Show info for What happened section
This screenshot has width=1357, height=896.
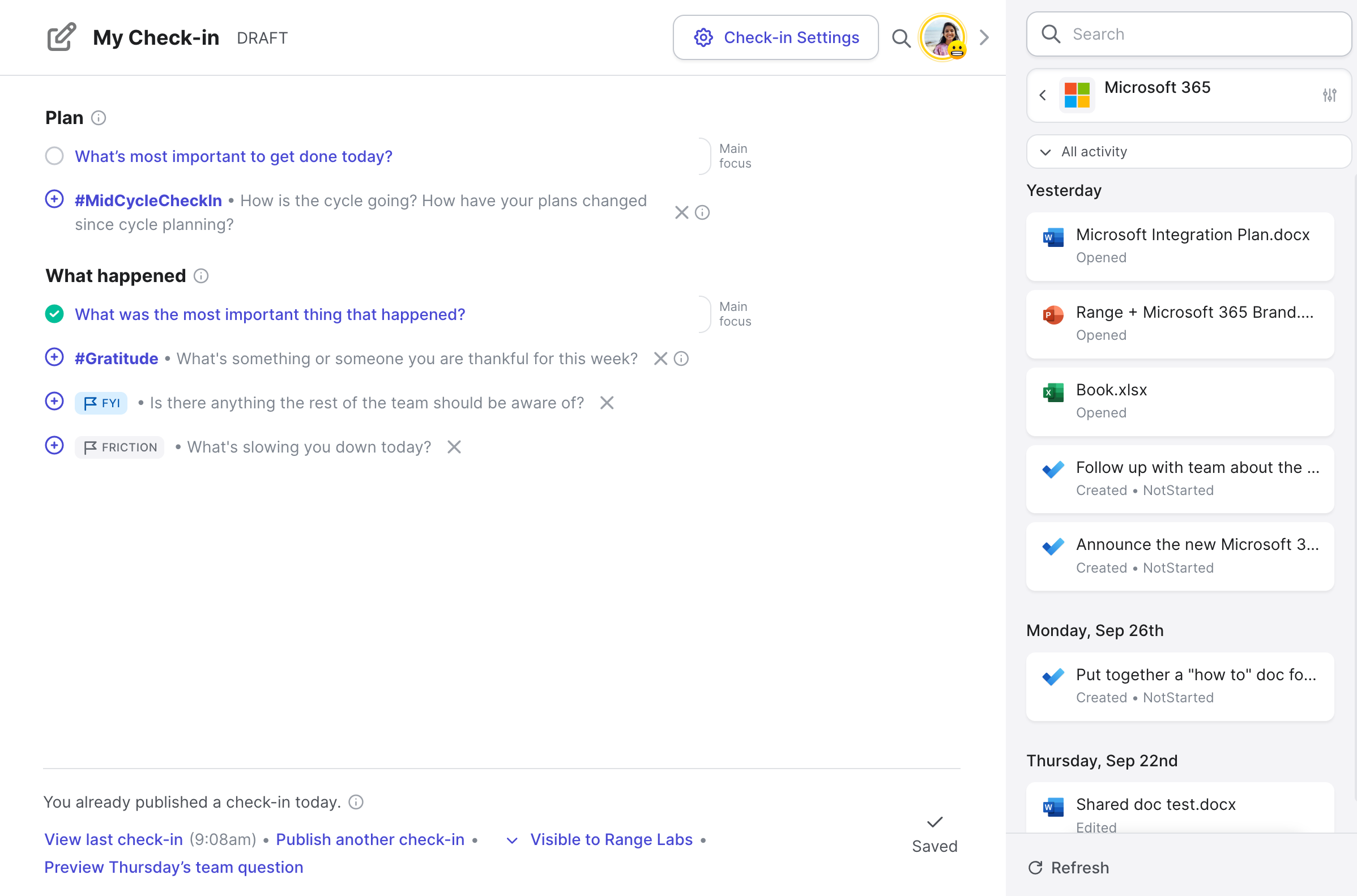(x=201, y=276)
